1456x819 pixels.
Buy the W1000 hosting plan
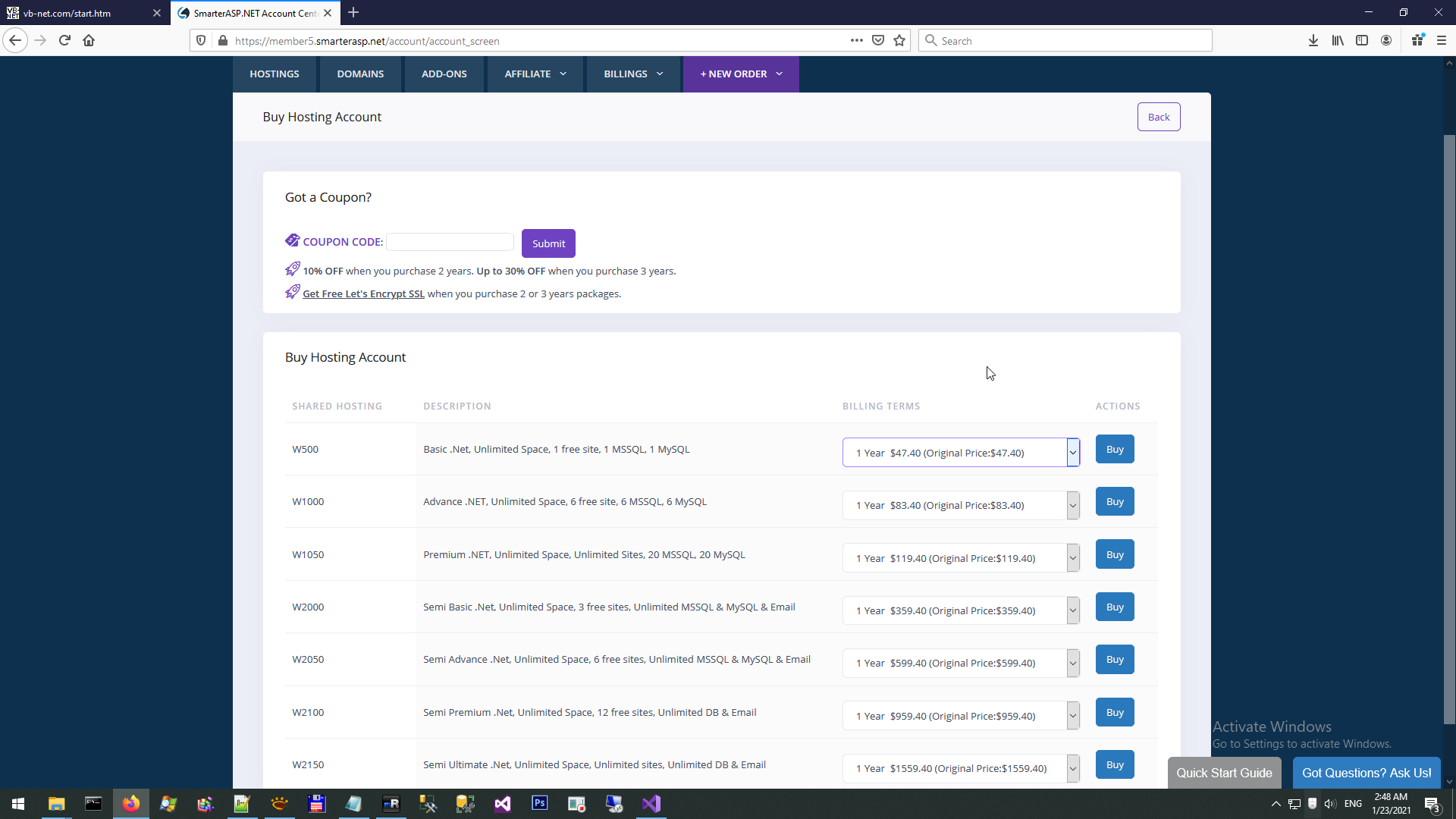(1114, 501)
